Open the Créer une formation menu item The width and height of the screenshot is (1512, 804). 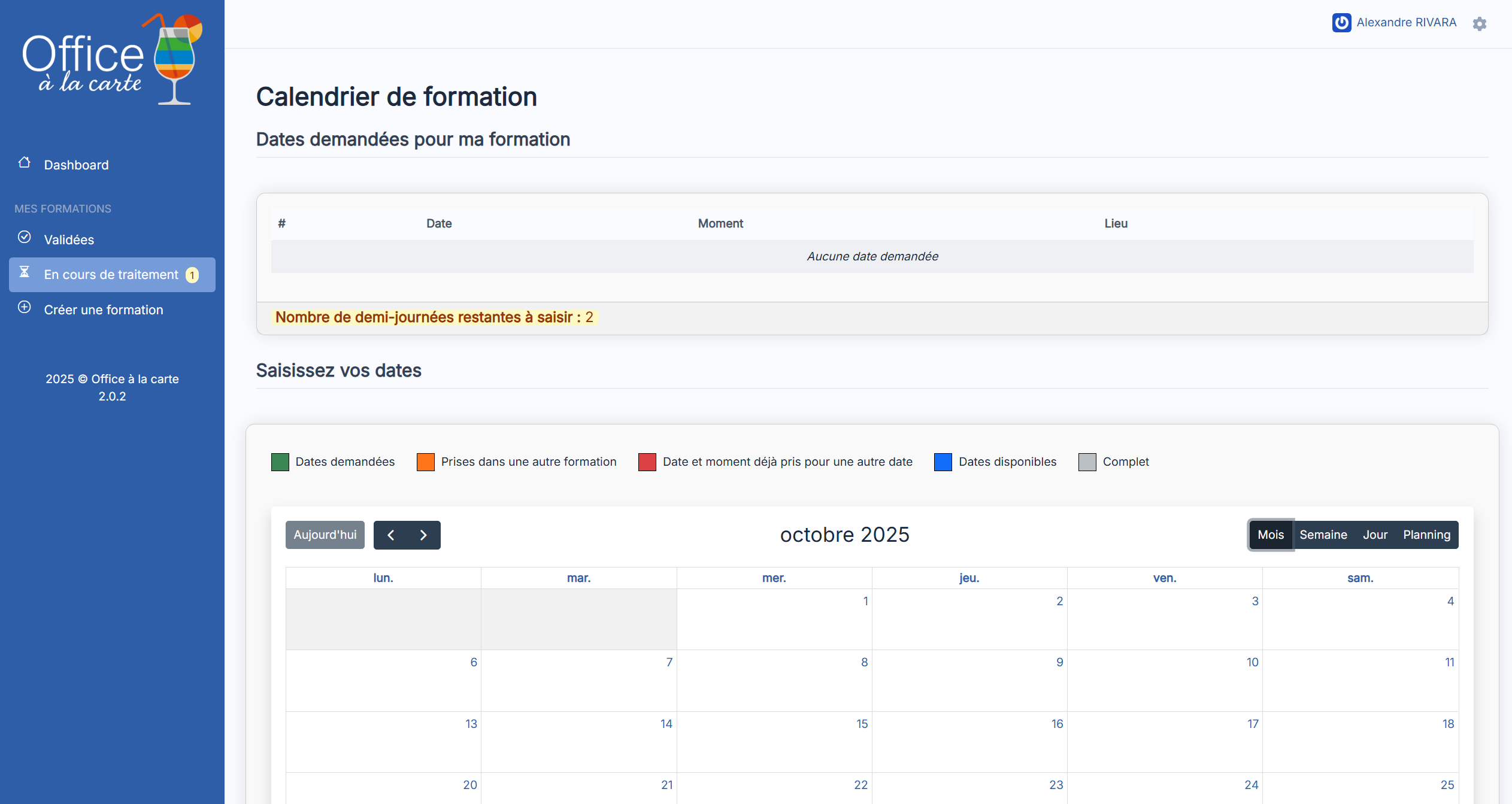pyautogui.click(x=104, y=310)
